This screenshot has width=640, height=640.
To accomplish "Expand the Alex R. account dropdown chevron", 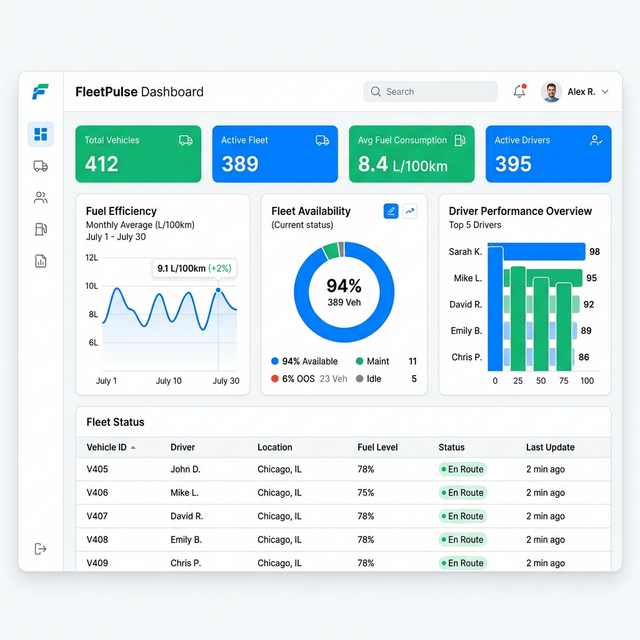I will pyautogui.click(x=604, y=92).
